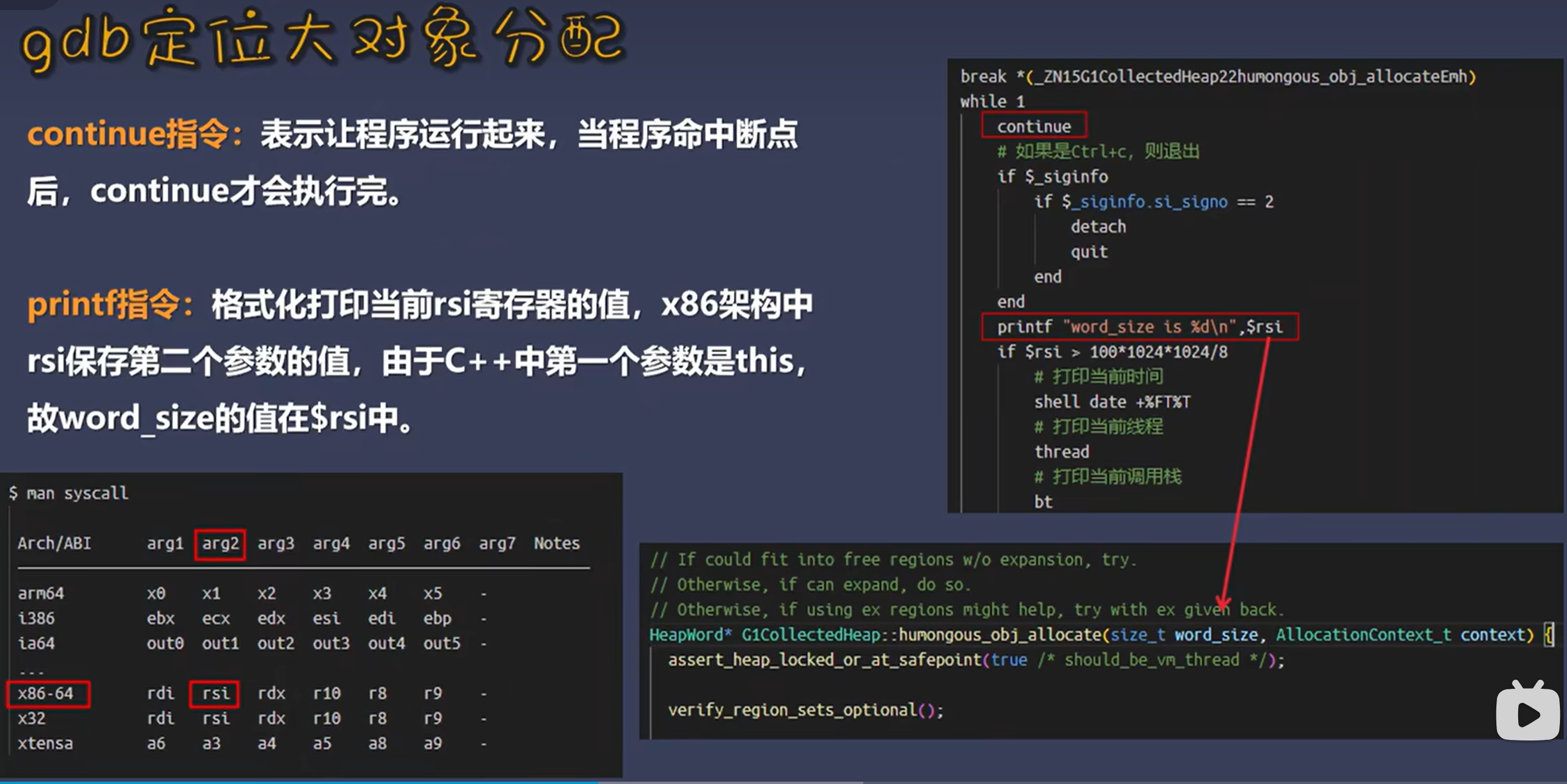1567x784 pixels.
Task: Click the 'gdb定位大对象分配' slide title
Action: pos(322,39)
